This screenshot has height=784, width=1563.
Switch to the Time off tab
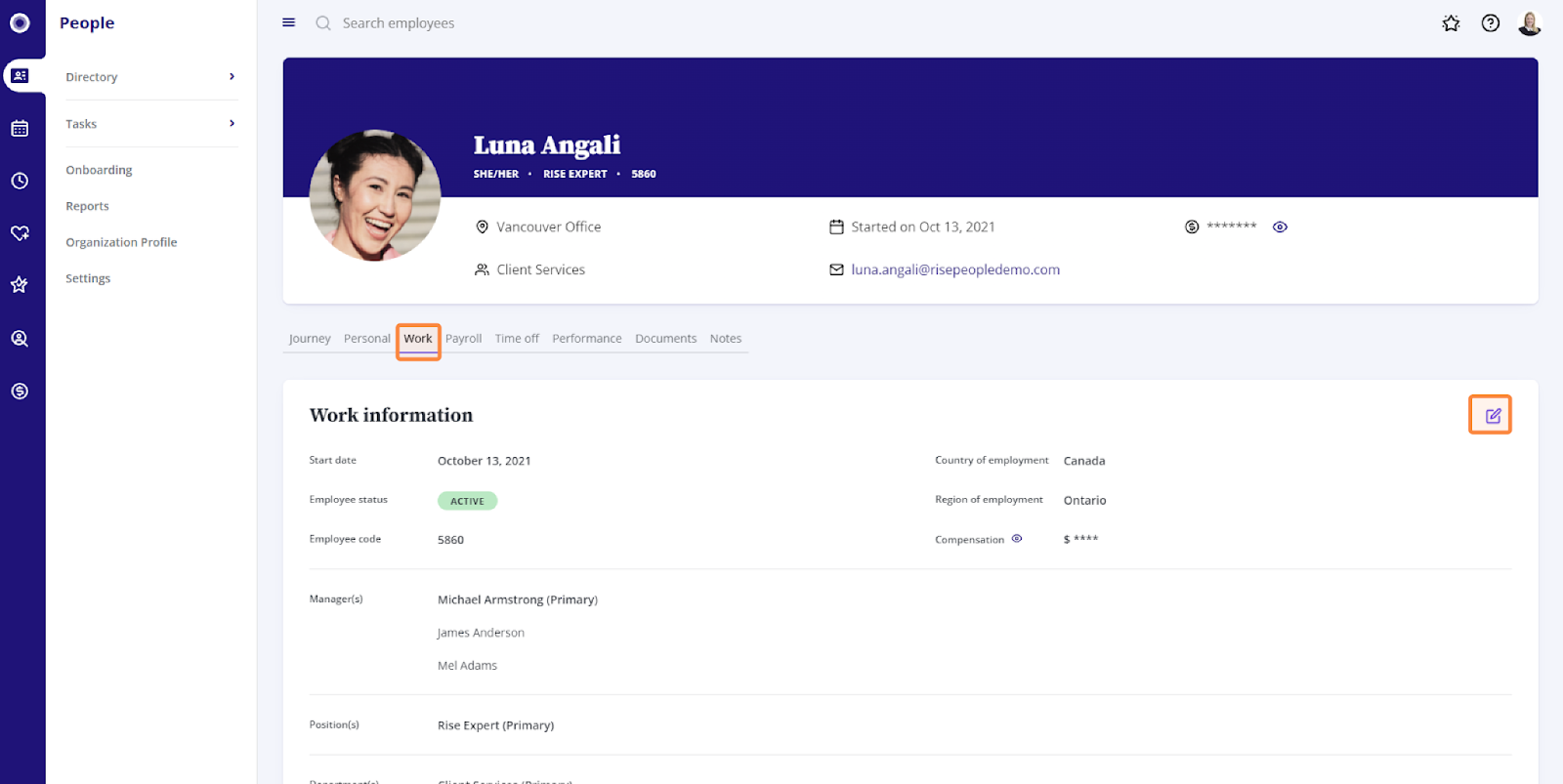(517, 339)
